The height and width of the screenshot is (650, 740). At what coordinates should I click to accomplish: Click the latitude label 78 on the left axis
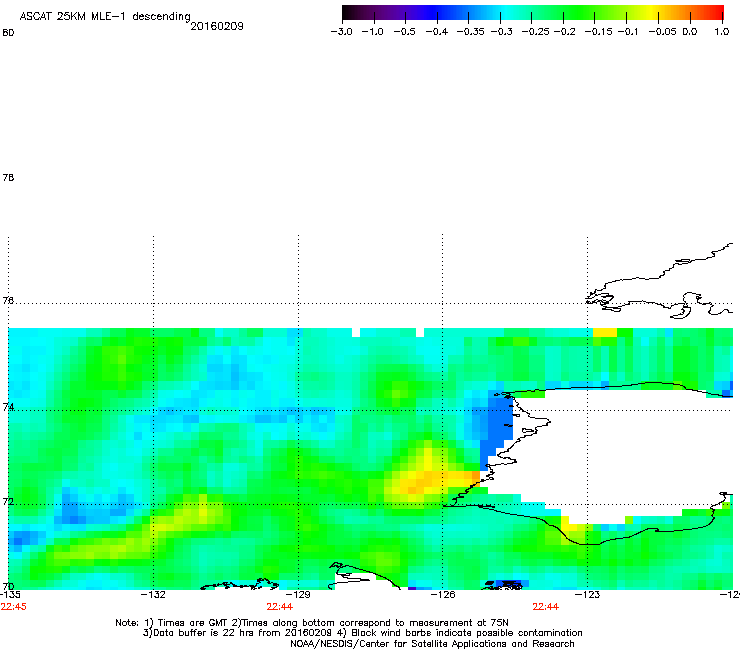click(x=8, y=177)
